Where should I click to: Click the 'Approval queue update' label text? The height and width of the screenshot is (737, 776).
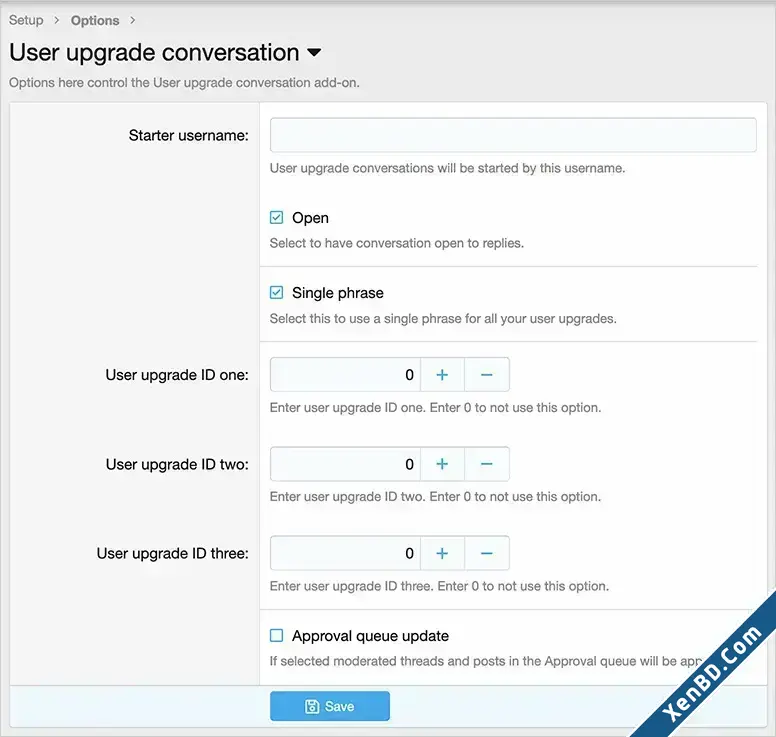(x=370, y=636)
